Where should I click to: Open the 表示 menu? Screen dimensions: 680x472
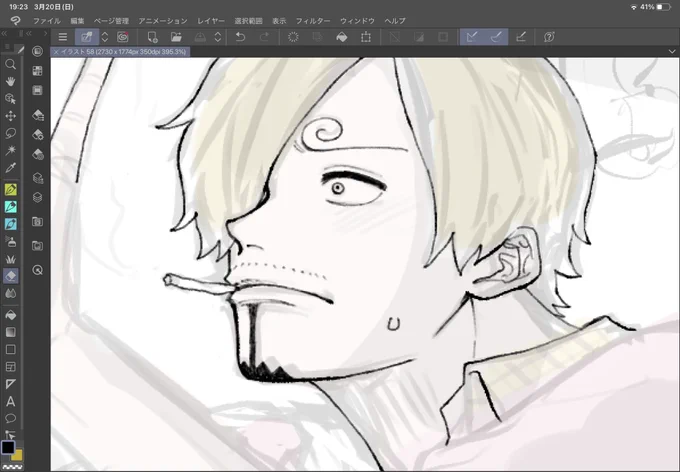click(x=279, y=21)
